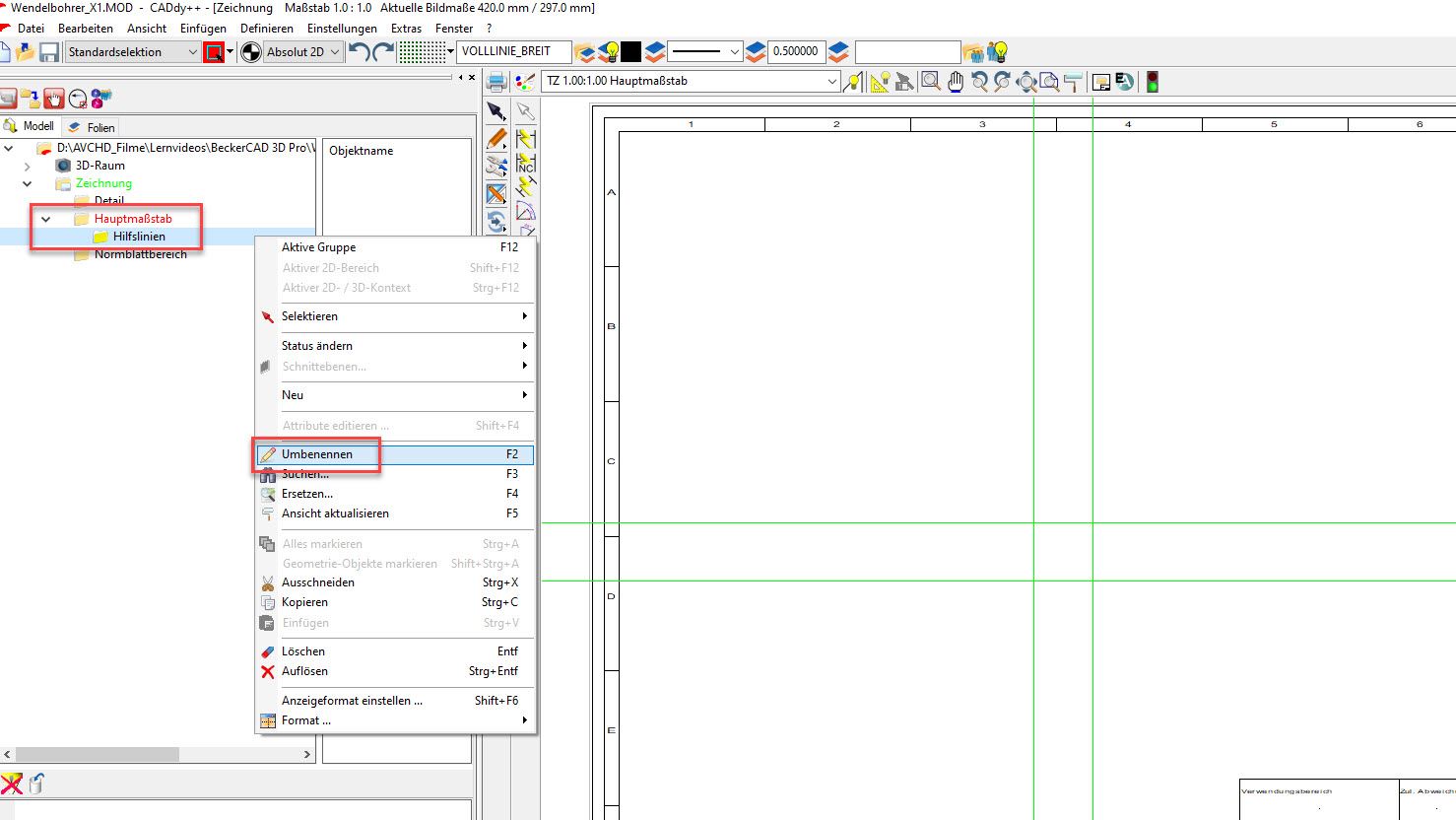Click the traffic light status icon

[x=1152, y=82]
